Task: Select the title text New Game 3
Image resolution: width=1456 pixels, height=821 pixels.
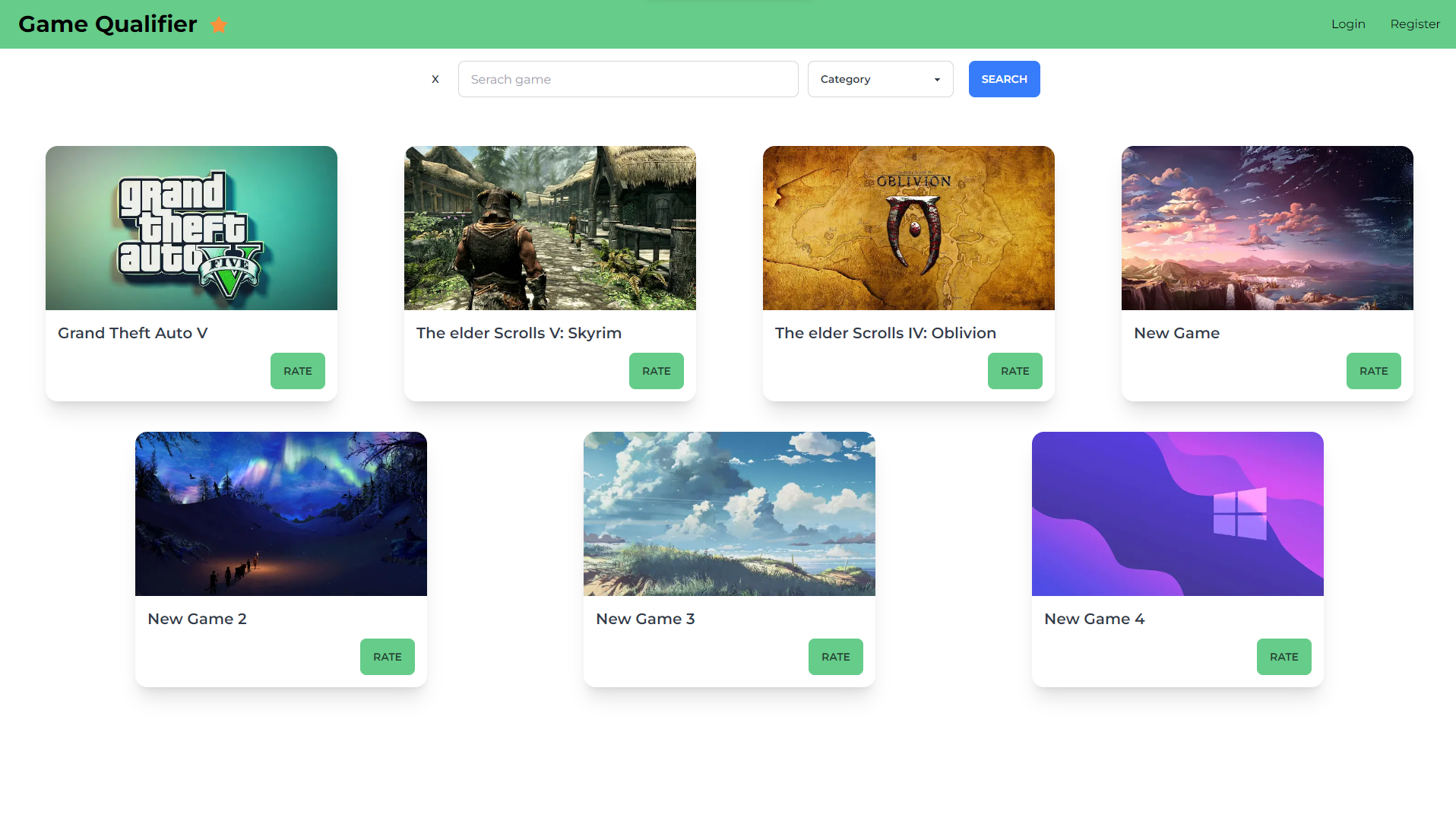Action: (x=644, y=618)
